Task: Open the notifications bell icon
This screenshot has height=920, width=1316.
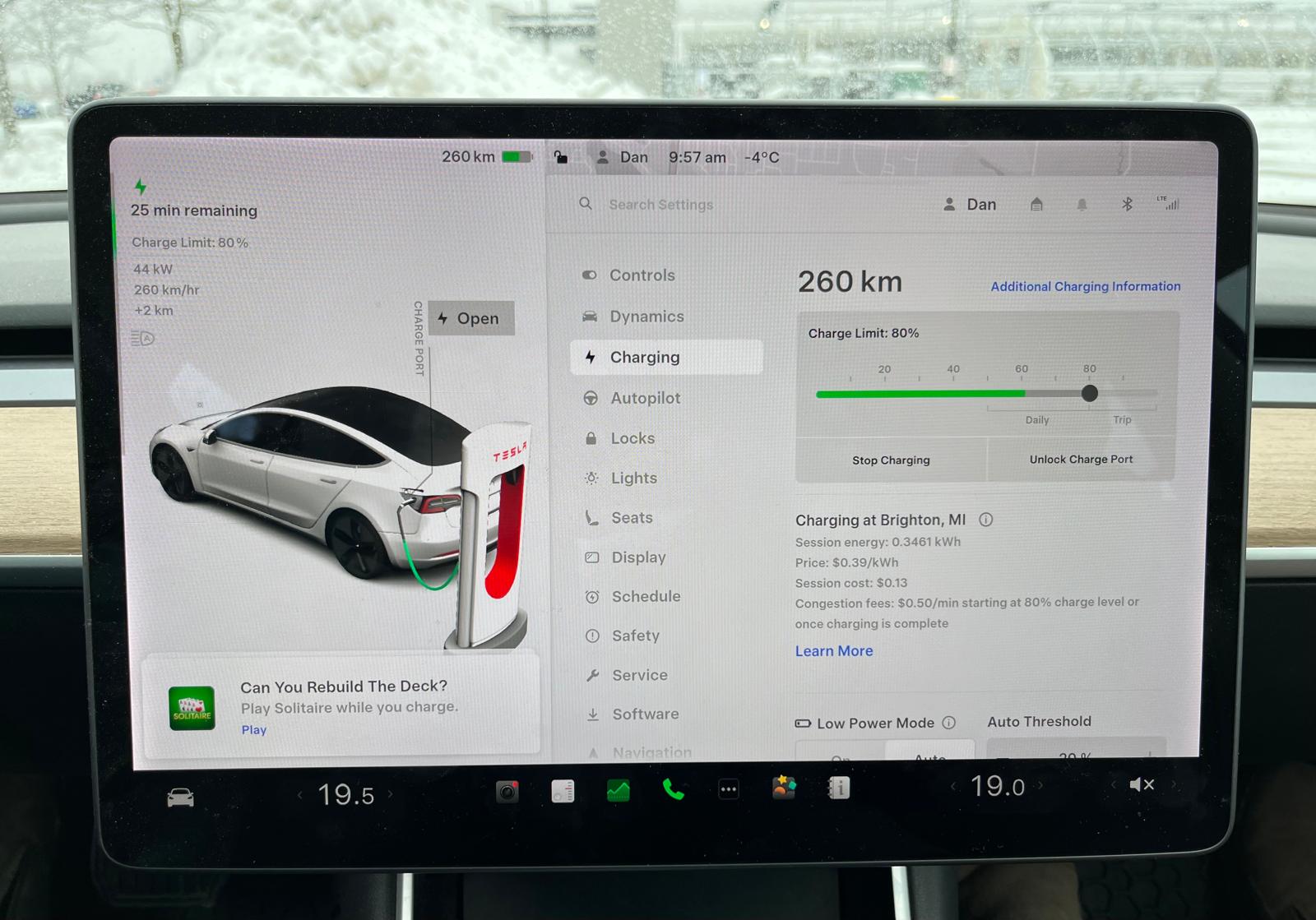Action: pyautogui.click(x=1082, y=204)
